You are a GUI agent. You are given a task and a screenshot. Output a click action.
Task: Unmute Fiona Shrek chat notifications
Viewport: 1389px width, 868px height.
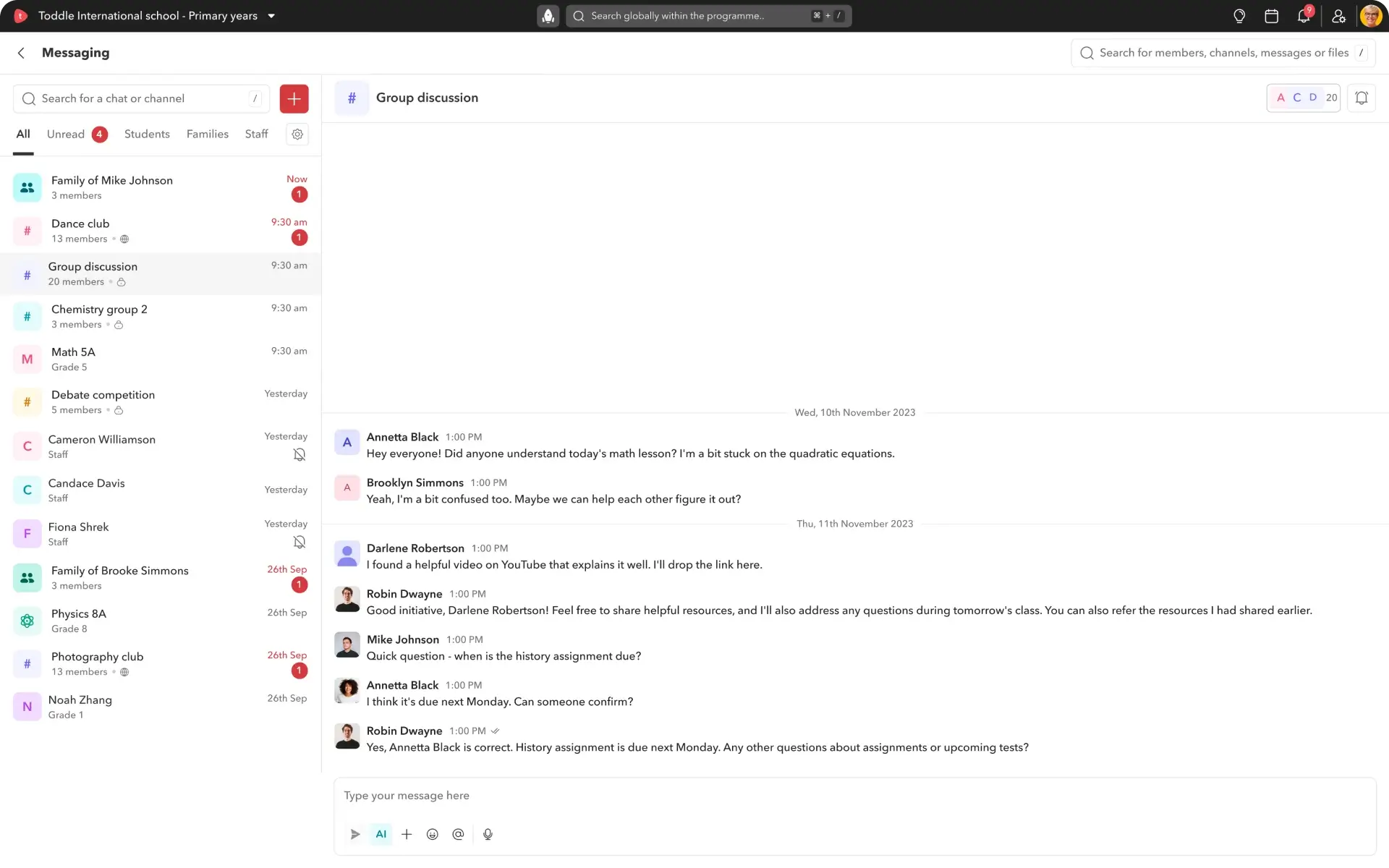coord(300,542)
